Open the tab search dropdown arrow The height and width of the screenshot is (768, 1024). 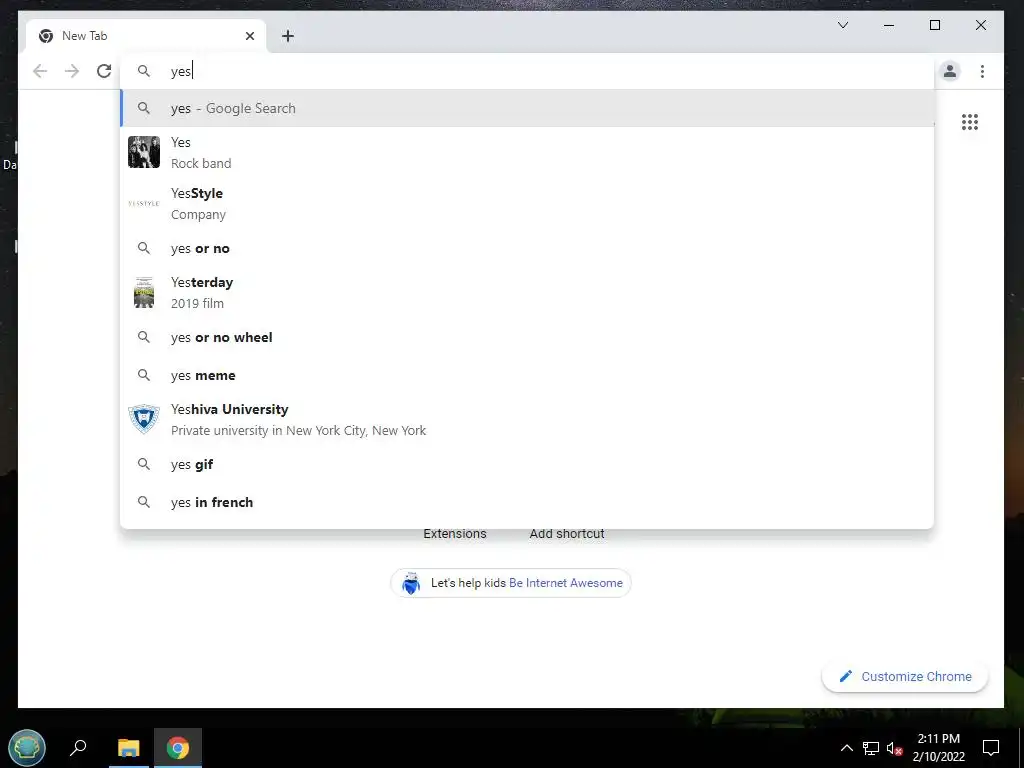click(x=843, y=25)
